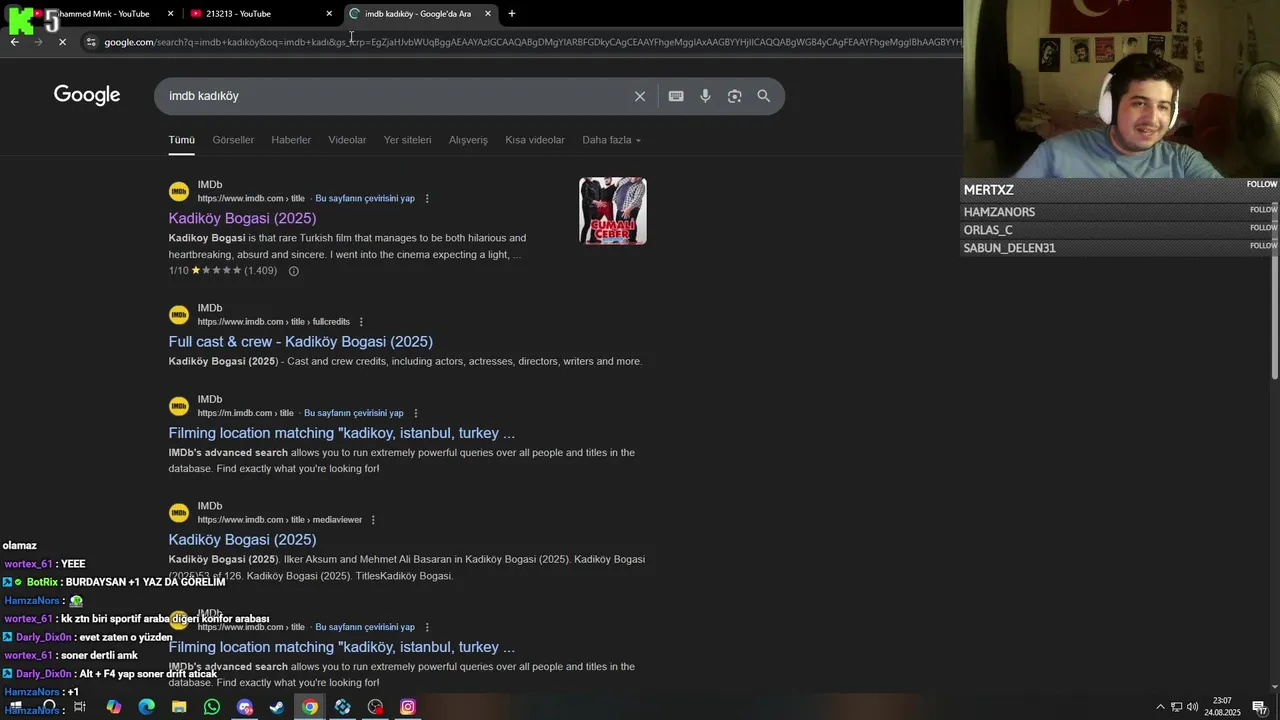Screen dimensions: 1280x720
Task: Open Discord from the taskbar
Action: click(x=245, y=707)
